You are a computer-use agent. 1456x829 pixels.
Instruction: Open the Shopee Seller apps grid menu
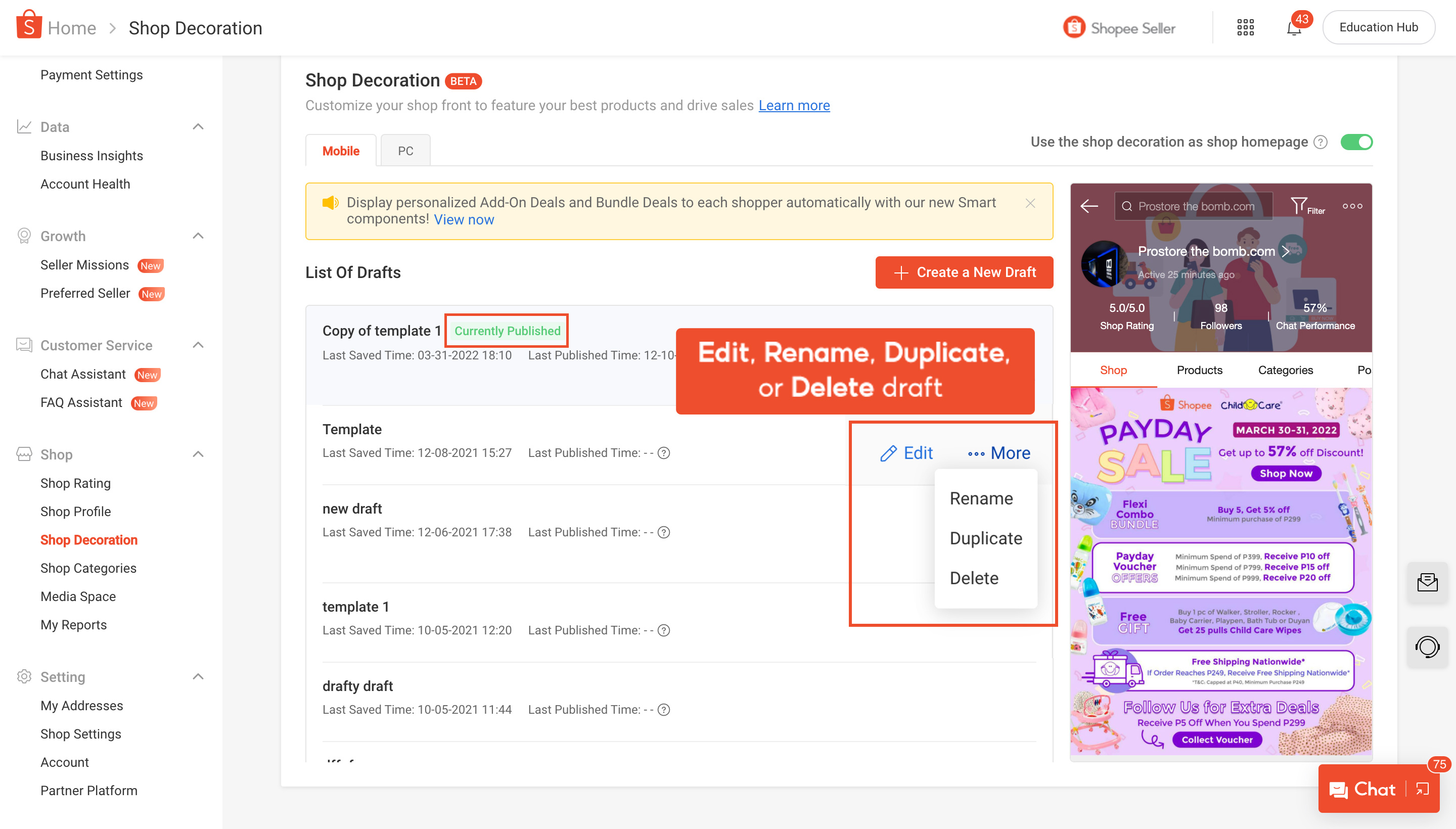[1245, 27]
